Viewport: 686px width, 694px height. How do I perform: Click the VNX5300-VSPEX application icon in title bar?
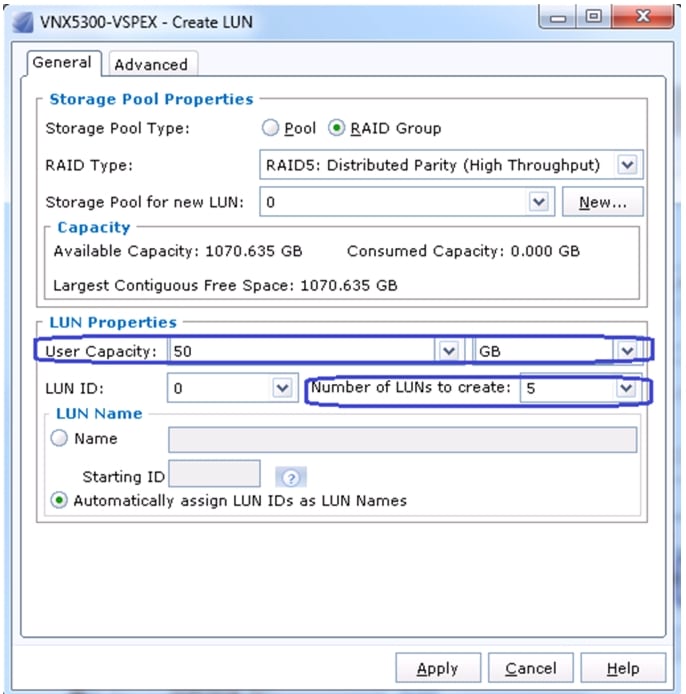(23, 22)
